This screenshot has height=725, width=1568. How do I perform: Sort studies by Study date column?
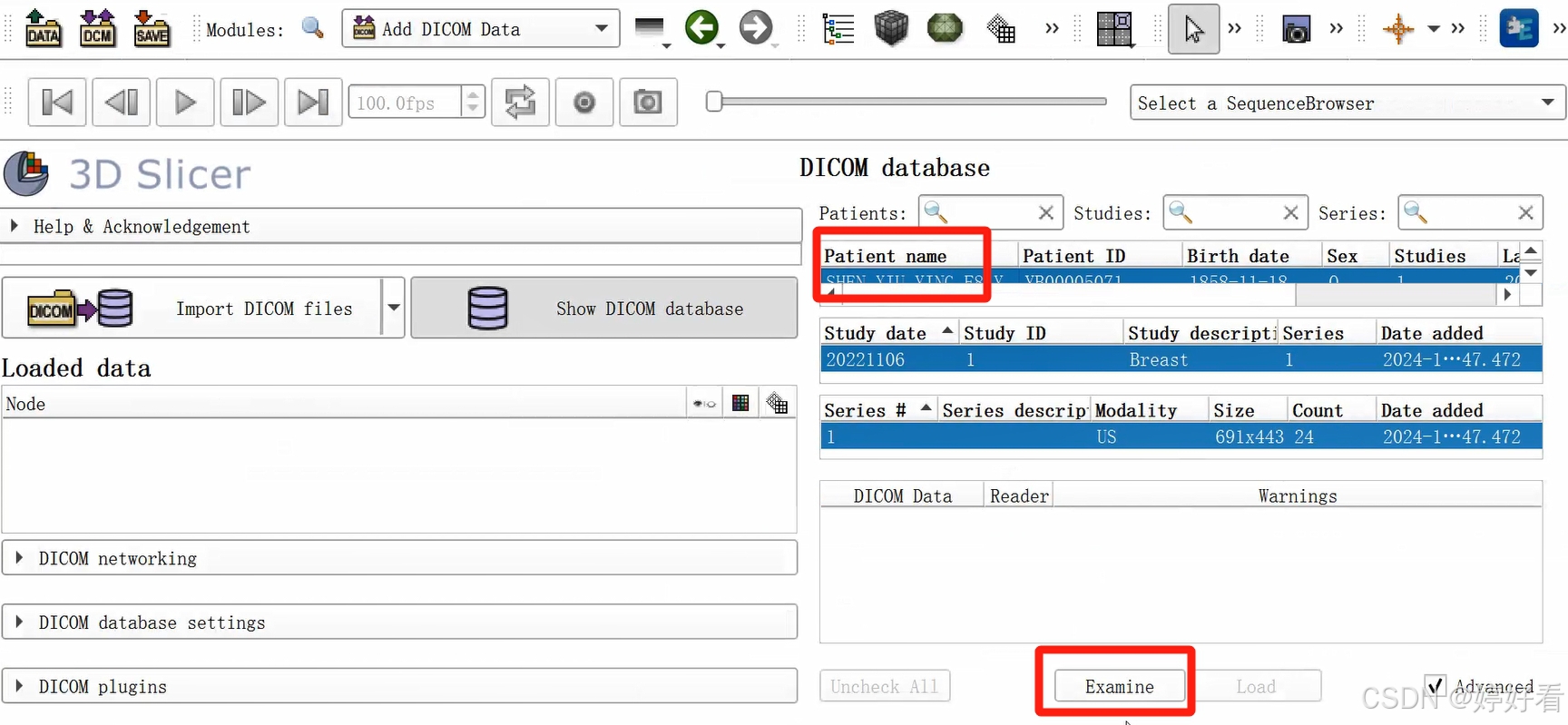point(888,333)
